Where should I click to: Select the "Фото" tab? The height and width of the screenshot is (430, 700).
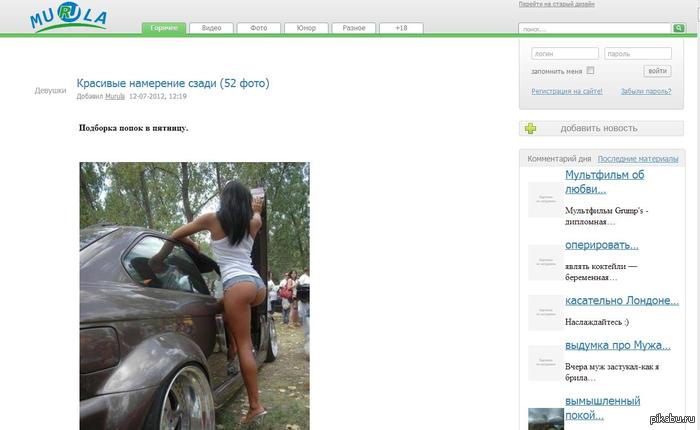(258, 28)
